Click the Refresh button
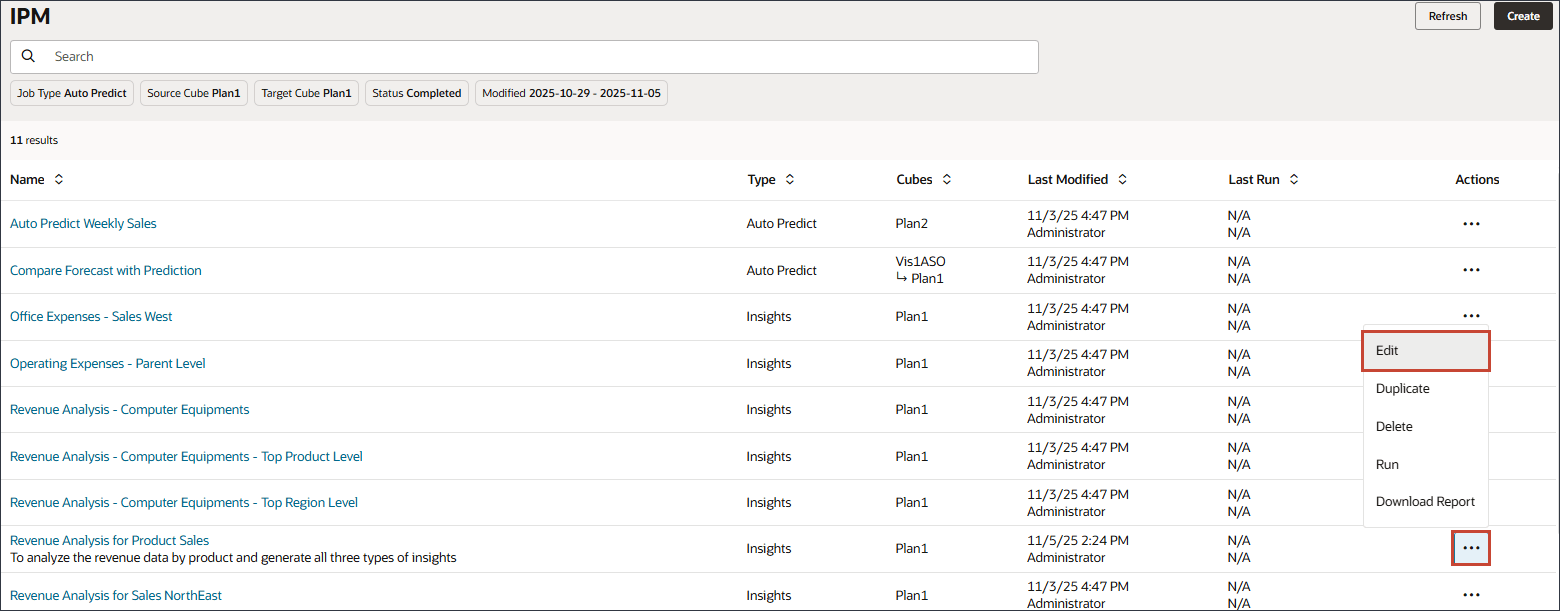 click(x=1447, y=16)
